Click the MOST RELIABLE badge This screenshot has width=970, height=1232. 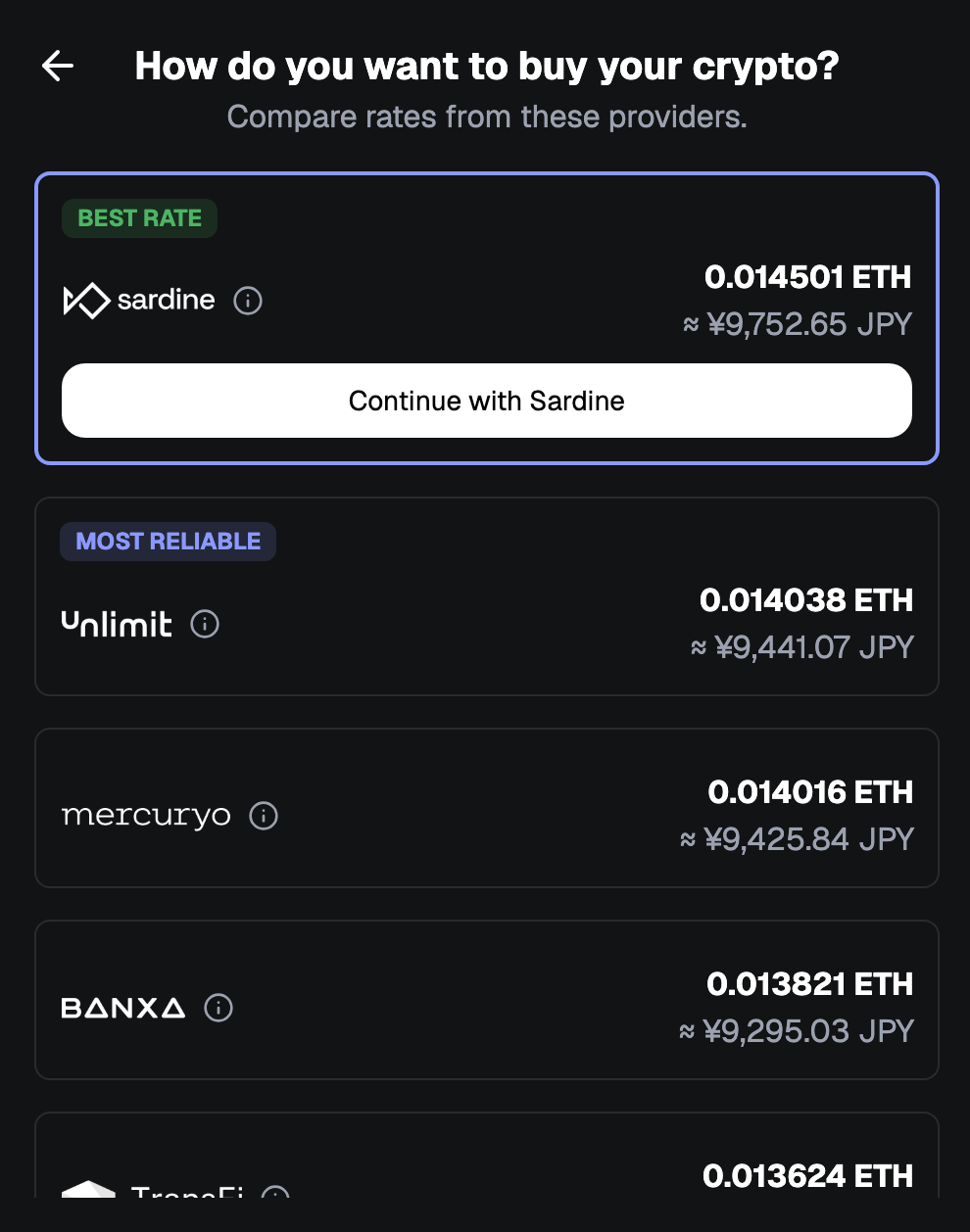[169, 542]
